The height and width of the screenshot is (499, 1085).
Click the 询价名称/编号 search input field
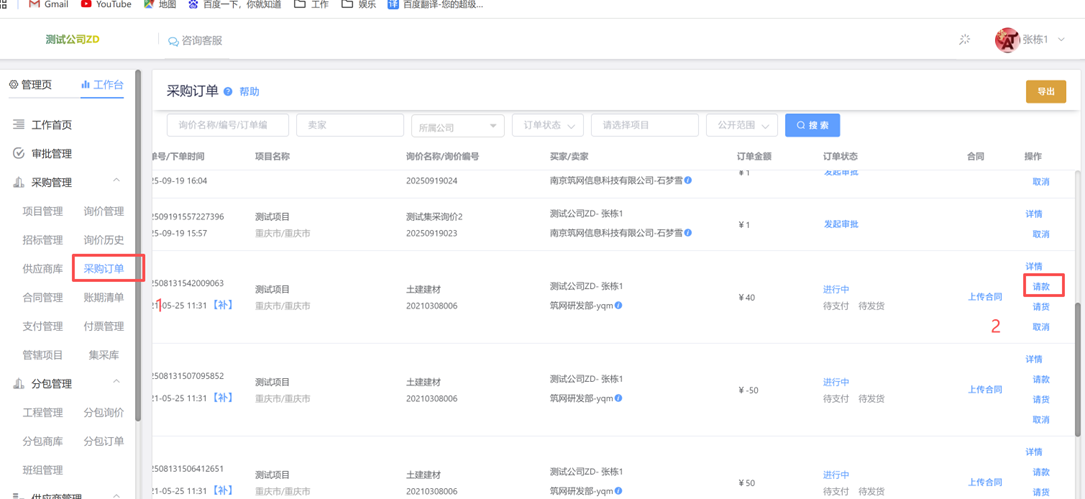pyautogui.click(x=227, y=126)
